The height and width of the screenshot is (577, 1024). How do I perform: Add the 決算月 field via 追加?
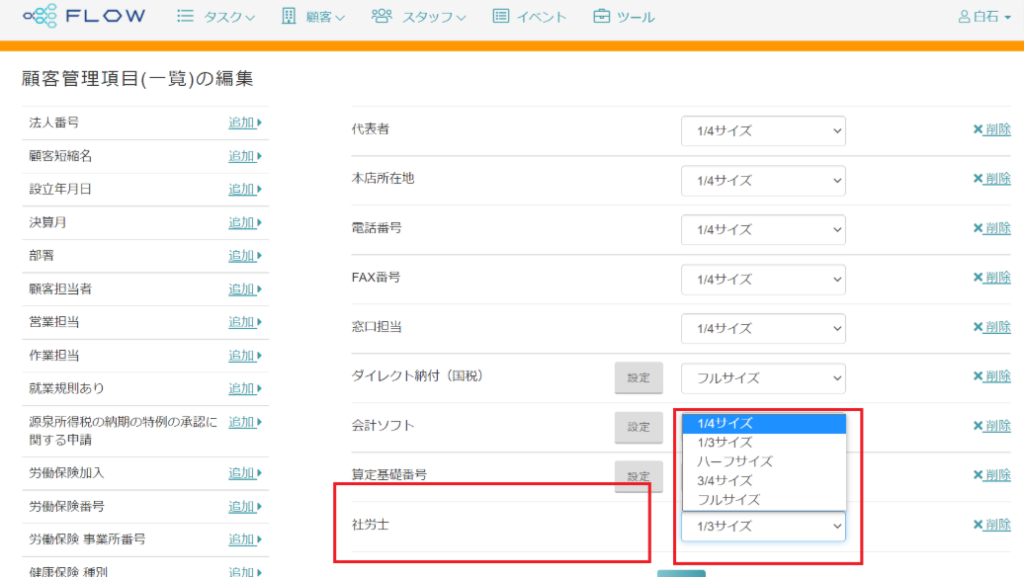point(241,222)
